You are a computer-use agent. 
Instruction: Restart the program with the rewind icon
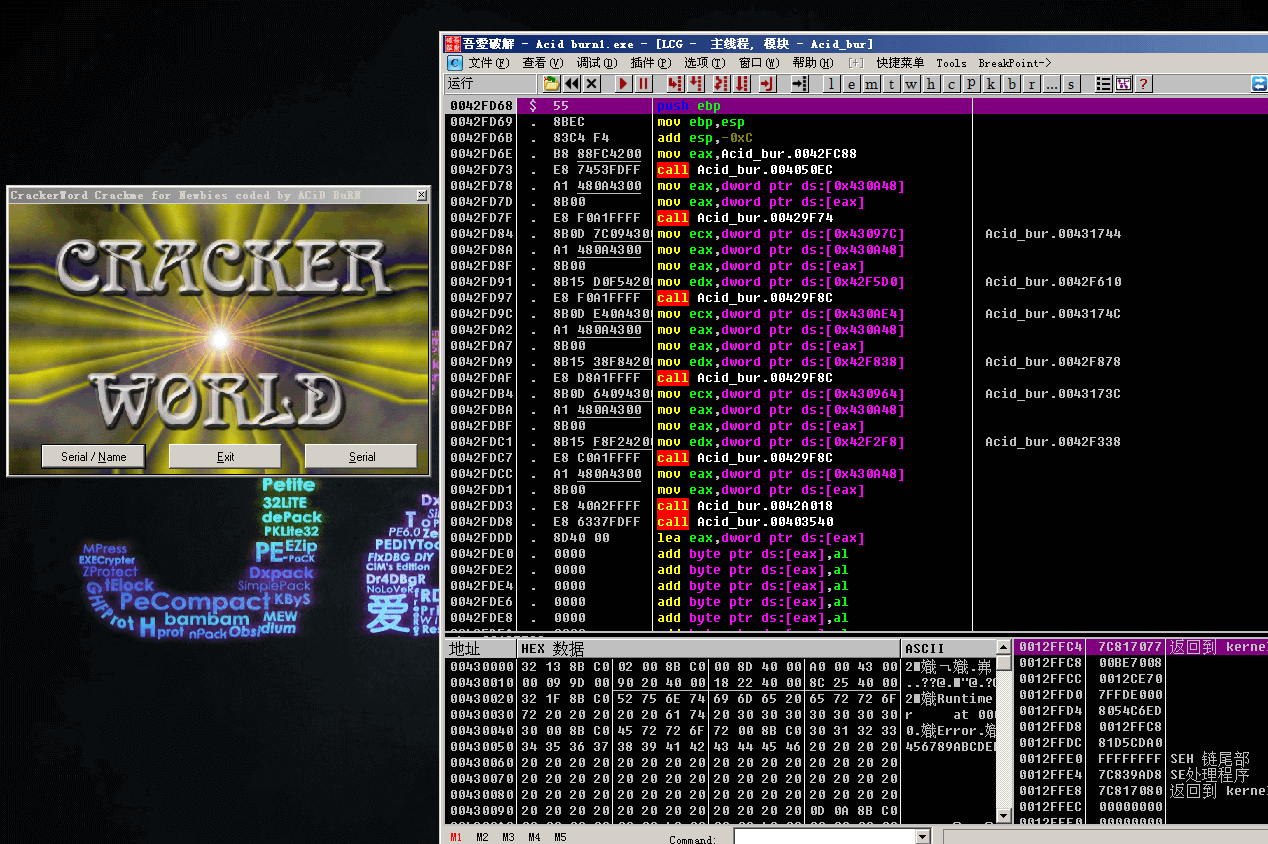coord(571,84)
